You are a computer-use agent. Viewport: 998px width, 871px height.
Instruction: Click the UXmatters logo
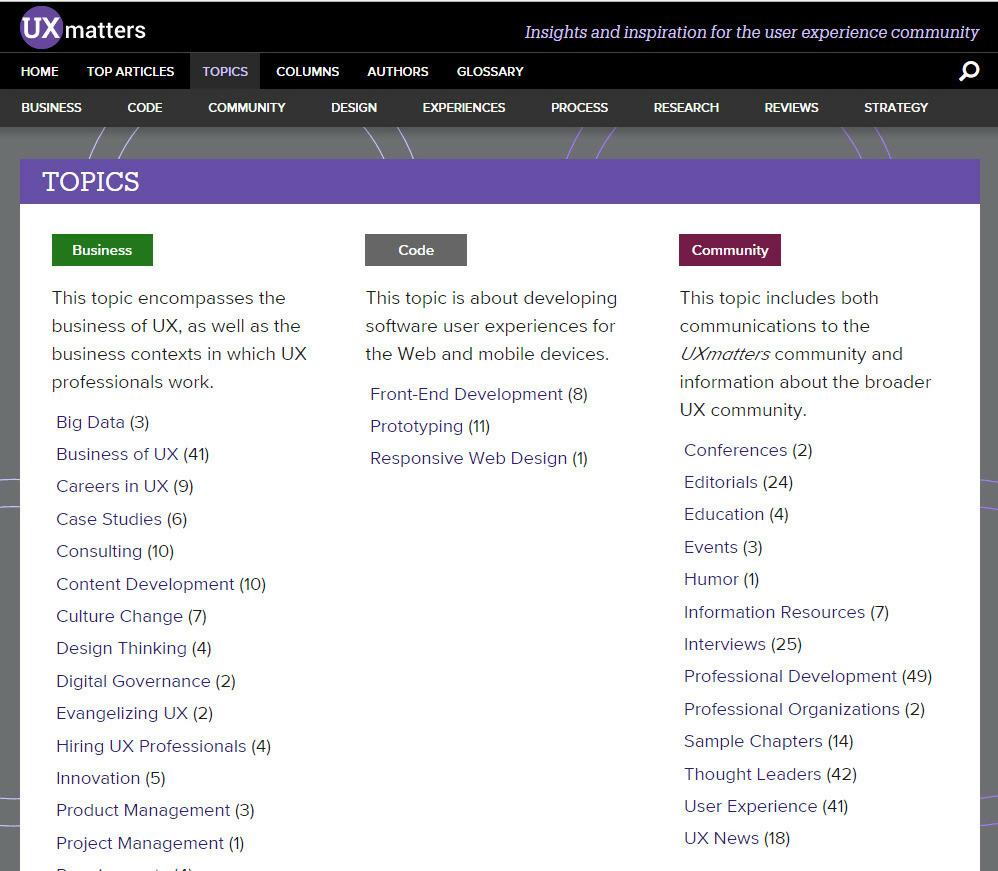click(x=83, y=29)
